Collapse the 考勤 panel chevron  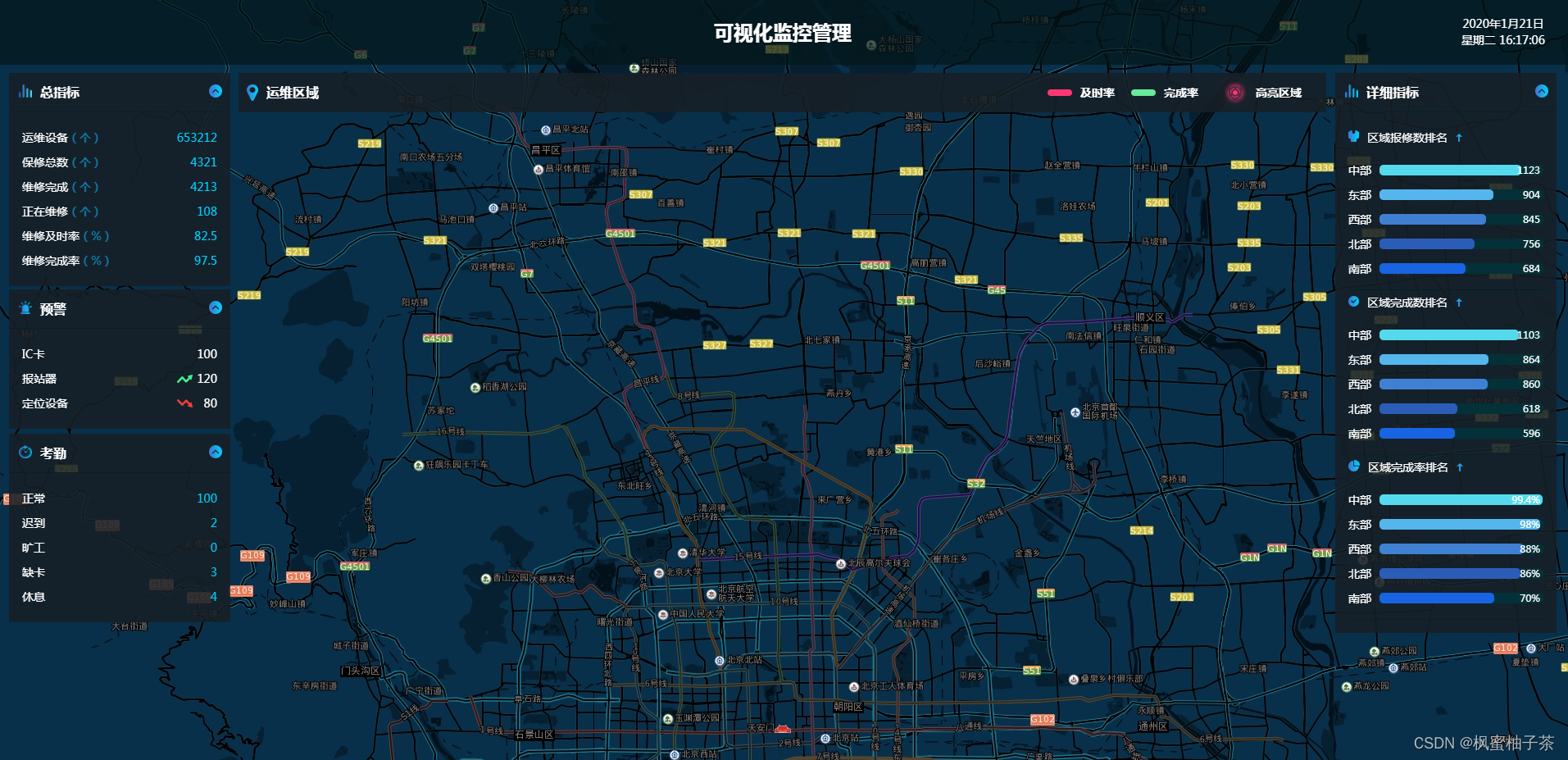click(216, 452)
